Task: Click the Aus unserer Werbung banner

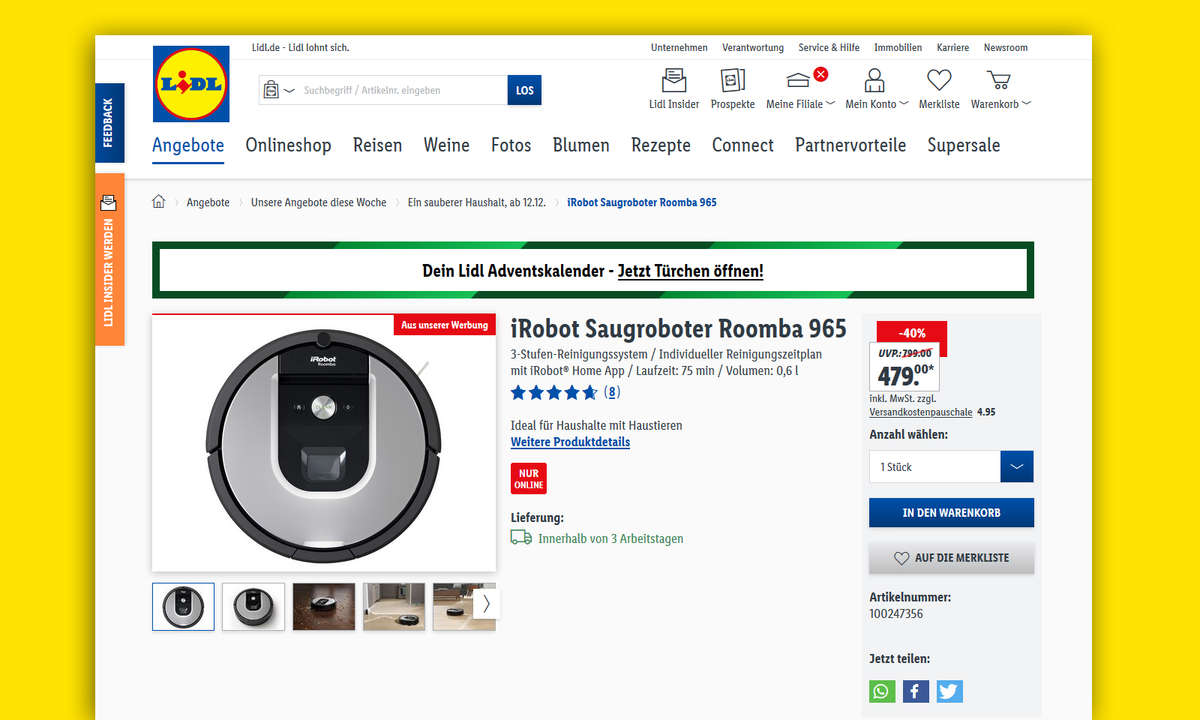Action: [445, 325]
